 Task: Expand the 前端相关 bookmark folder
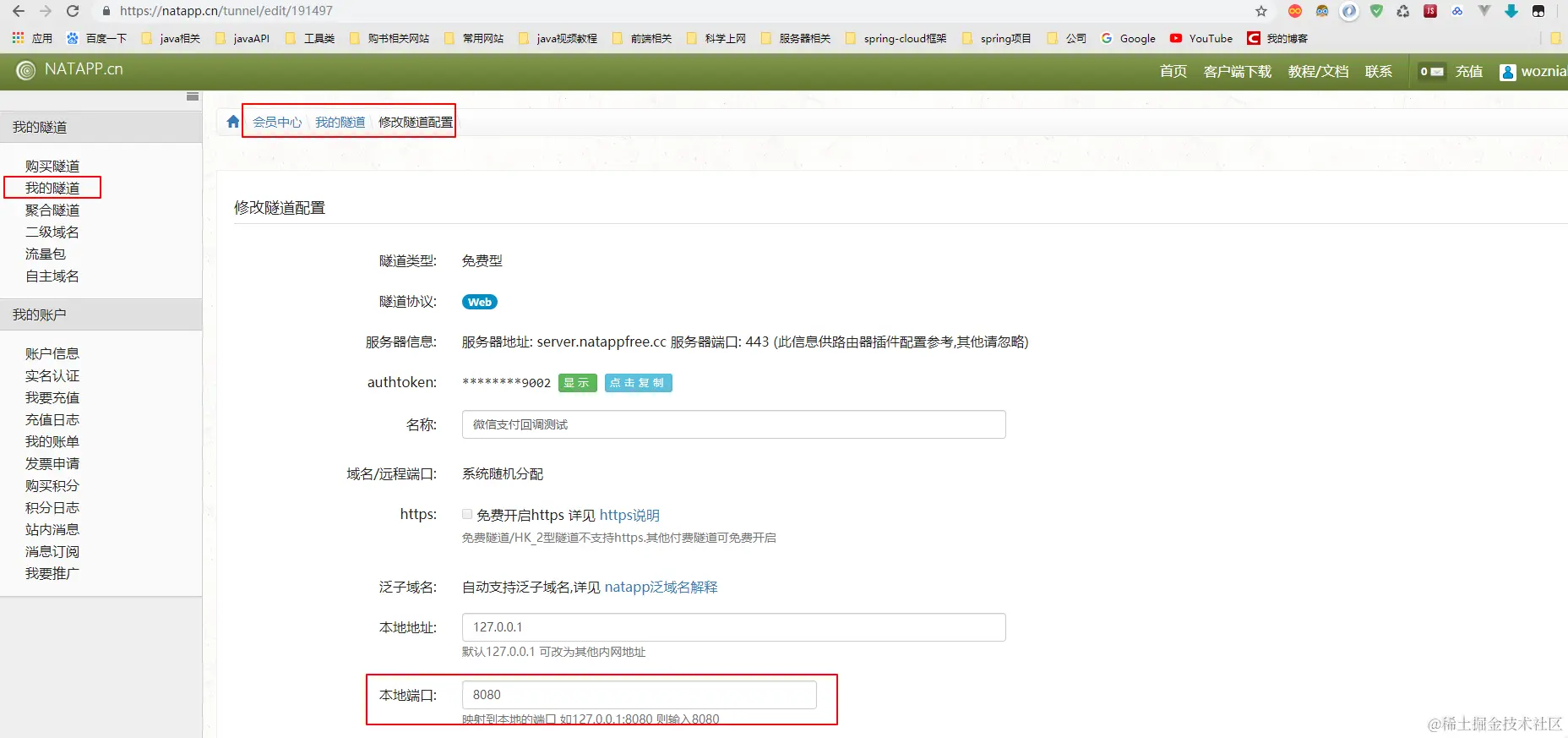642,38
